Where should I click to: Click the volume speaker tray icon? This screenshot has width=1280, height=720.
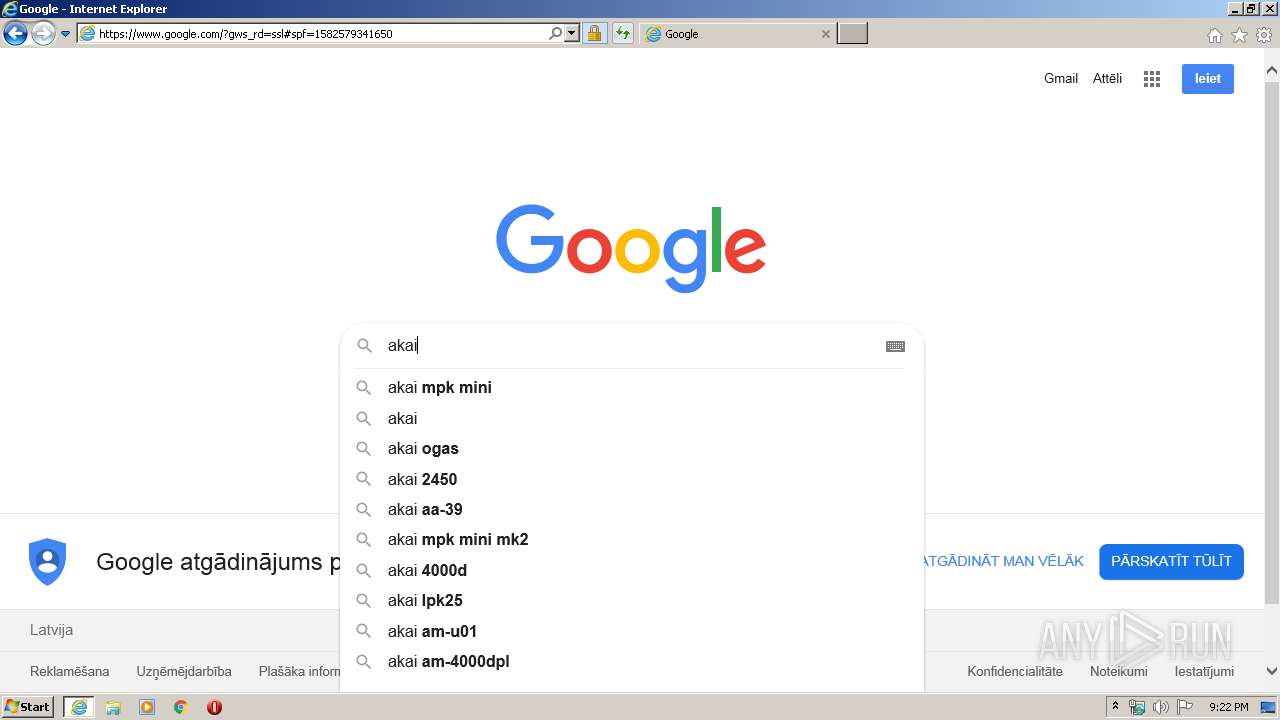(1160, 708)
